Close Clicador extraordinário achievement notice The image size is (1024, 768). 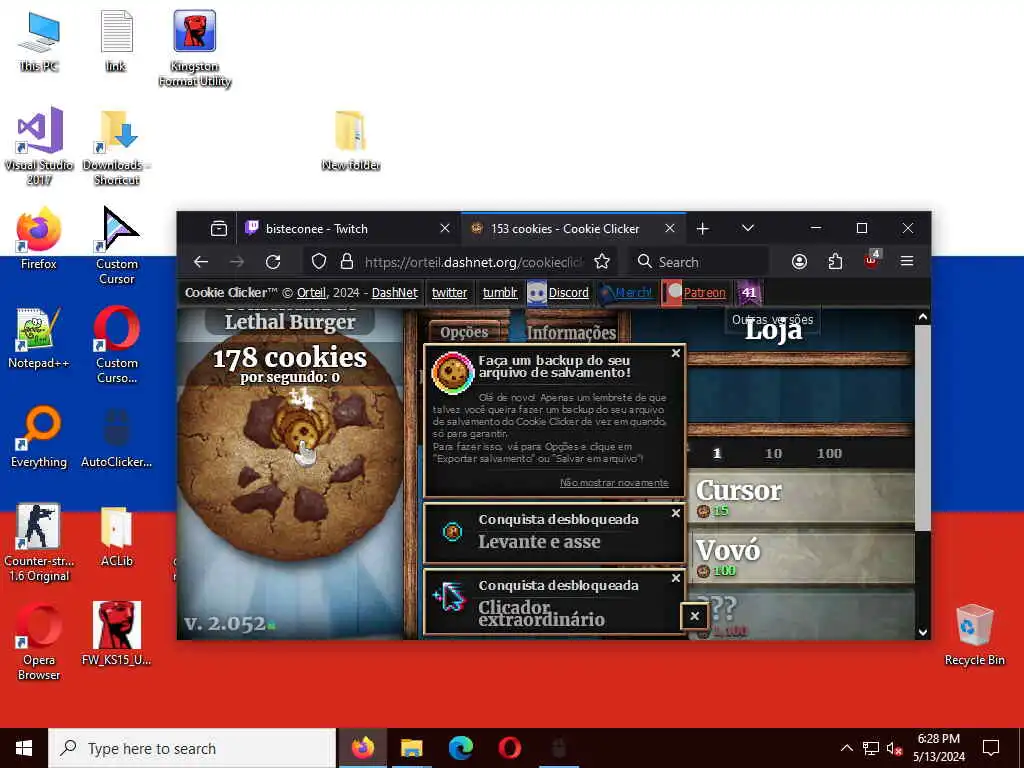[x=676, y=578]
